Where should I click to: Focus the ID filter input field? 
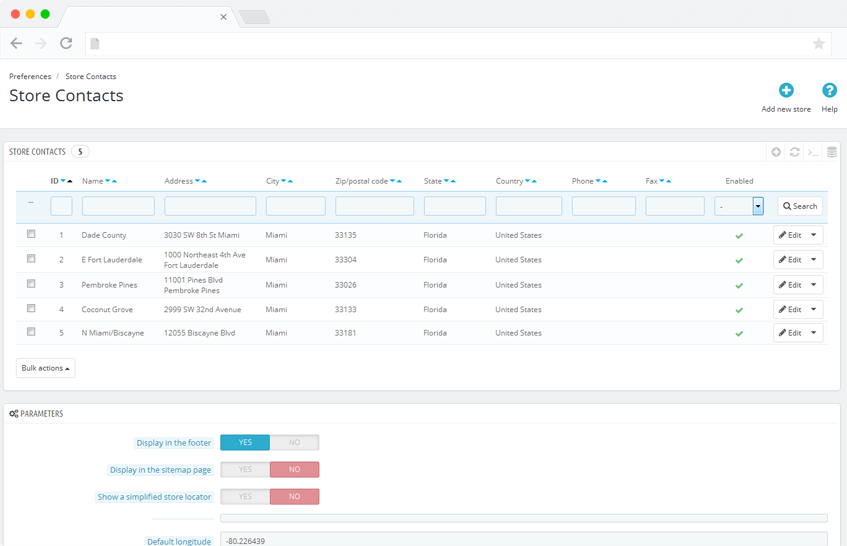click(61, 206)
